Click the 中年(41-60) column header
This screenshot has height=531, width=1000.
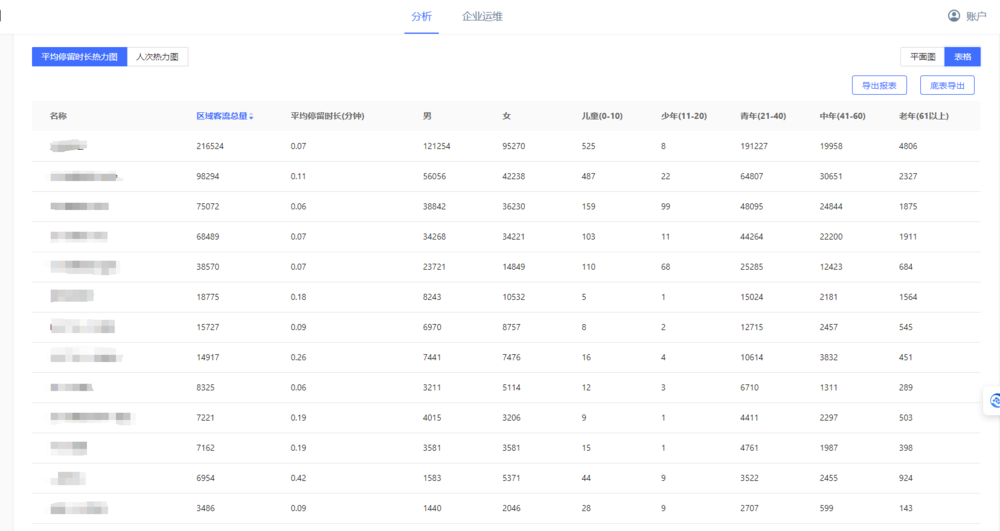pos(842,116)
